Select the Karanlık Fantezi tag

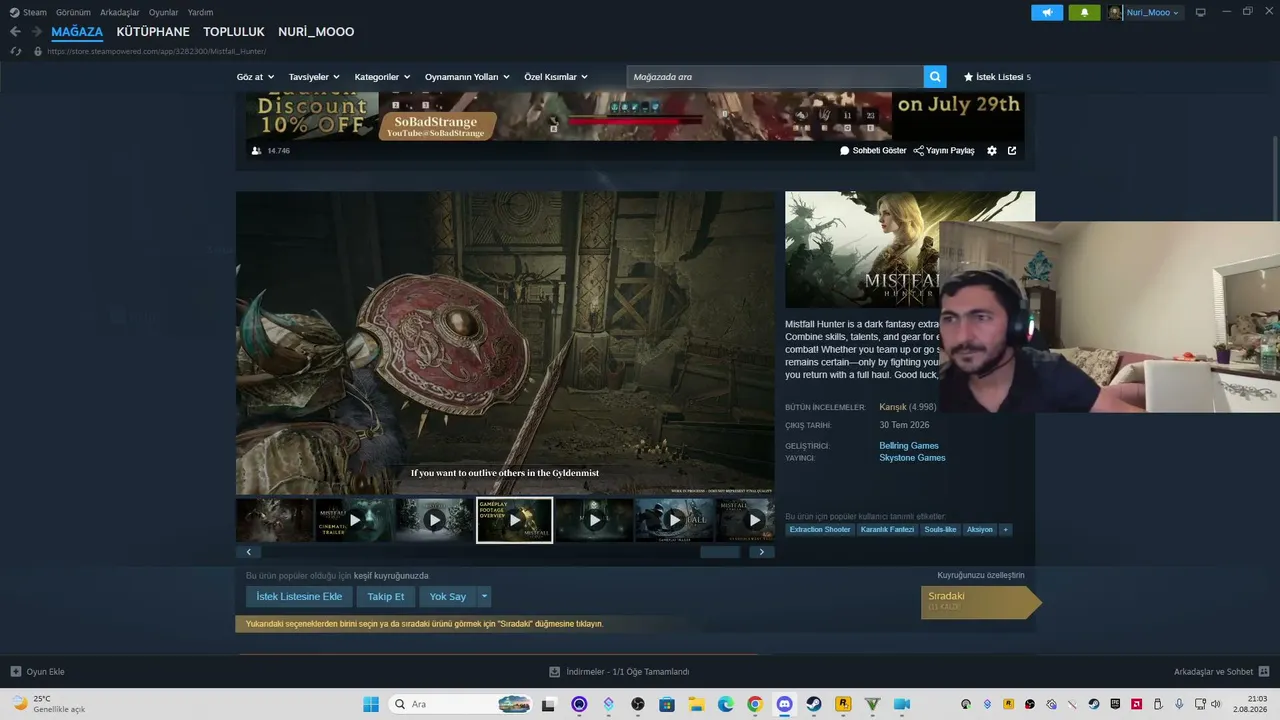[x=888, y=529]
